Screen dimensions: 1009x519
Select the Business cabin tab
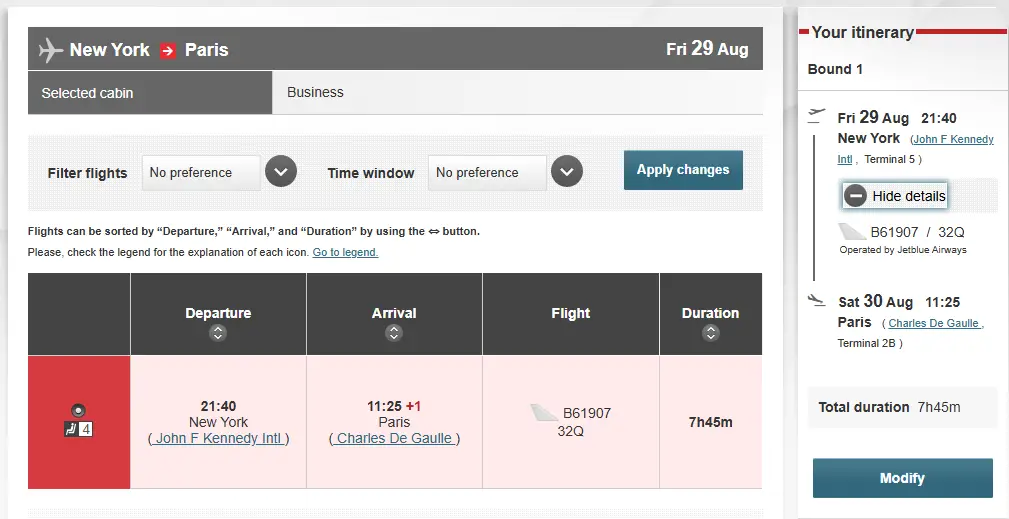(315, 92)
